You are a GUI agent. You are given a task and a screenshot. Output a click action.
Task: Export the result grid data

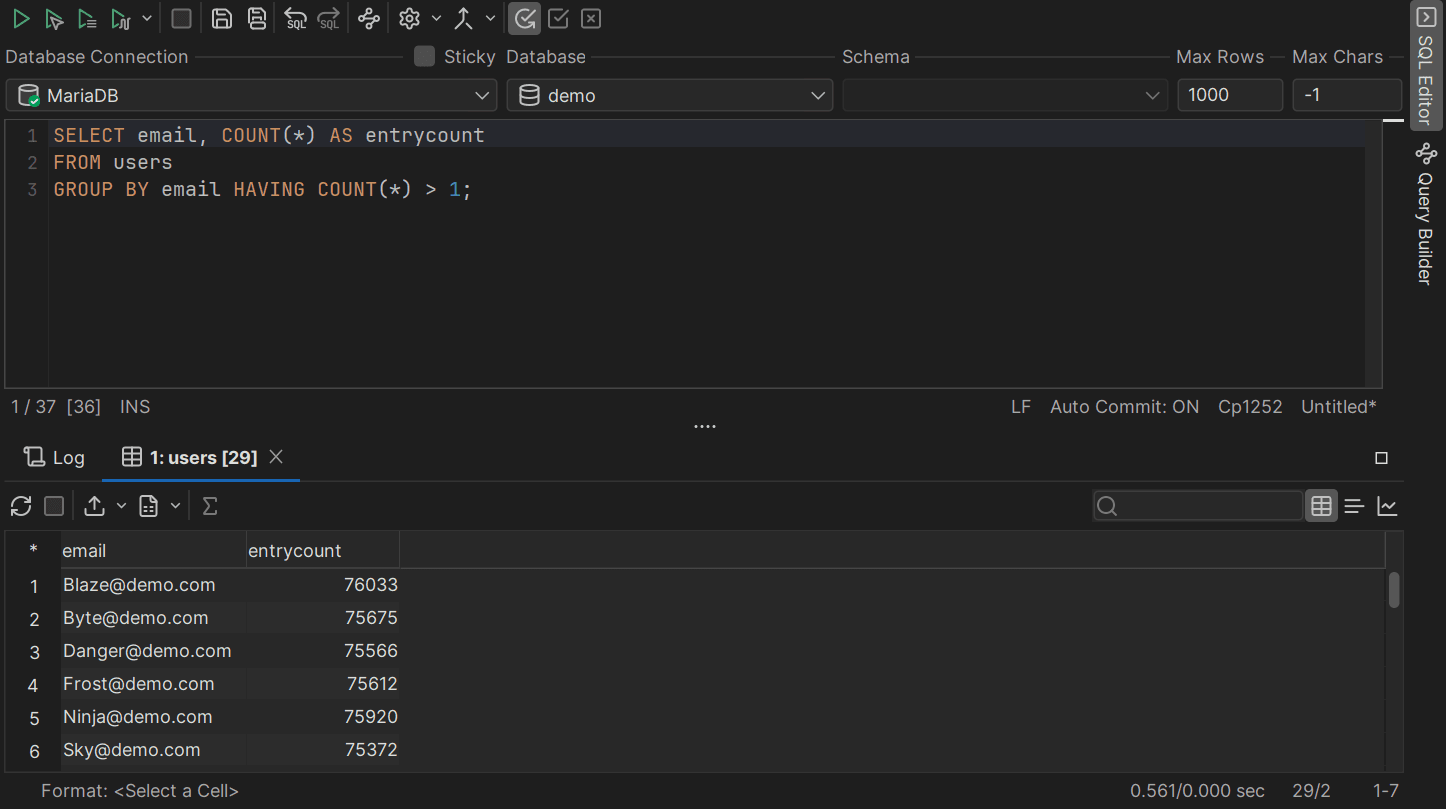[x=94, y=506]
